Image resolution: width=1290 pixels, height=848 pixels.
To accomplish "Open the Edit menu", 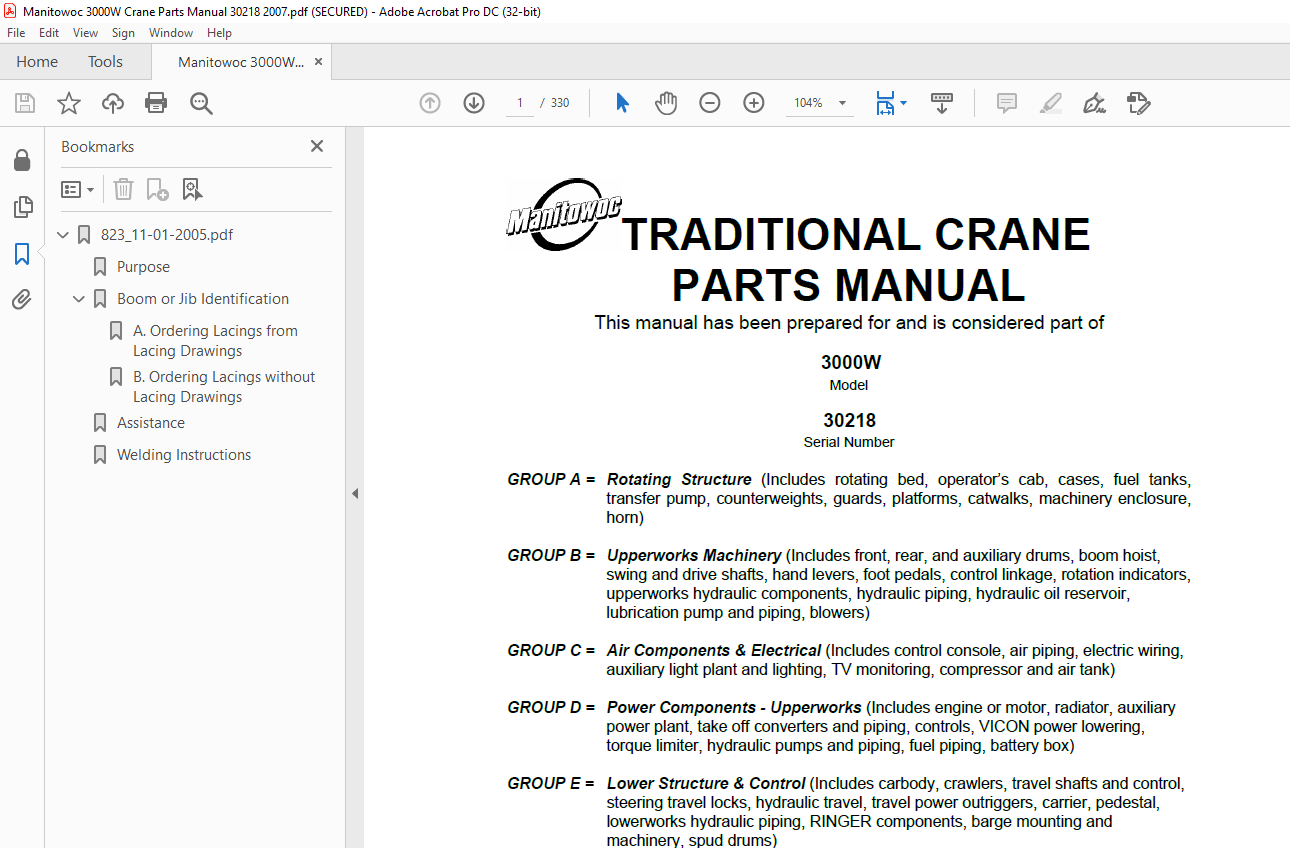I will pos(49,33).
